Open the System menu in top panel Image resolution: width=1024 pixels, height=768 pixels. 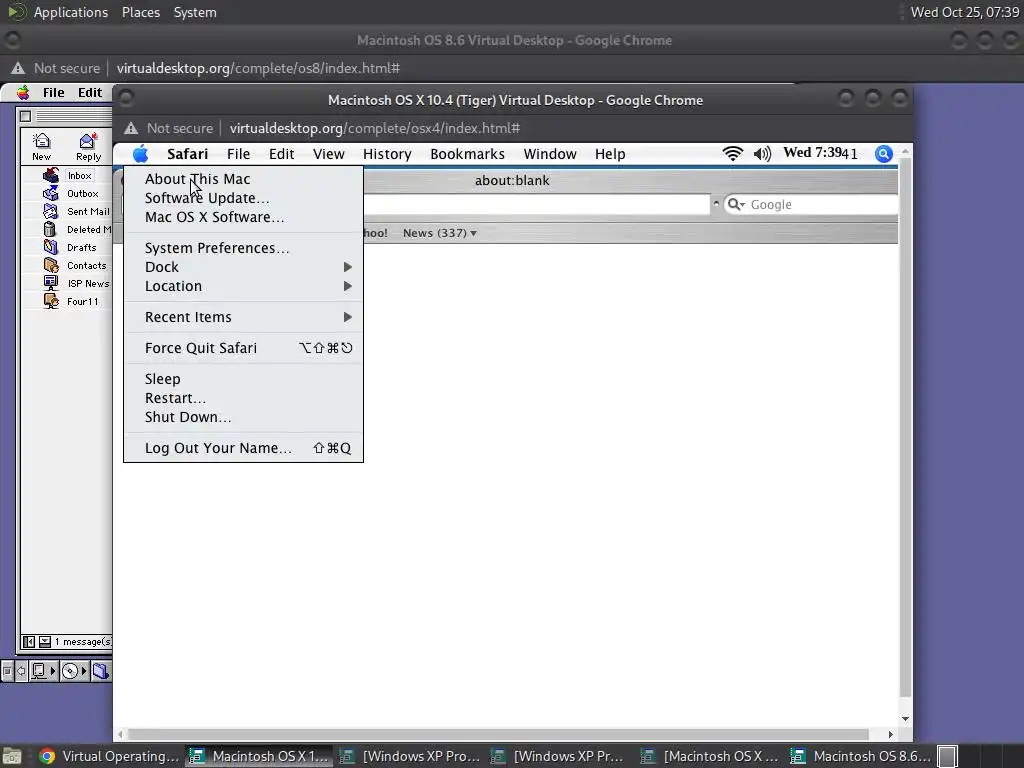pos(195,12)
